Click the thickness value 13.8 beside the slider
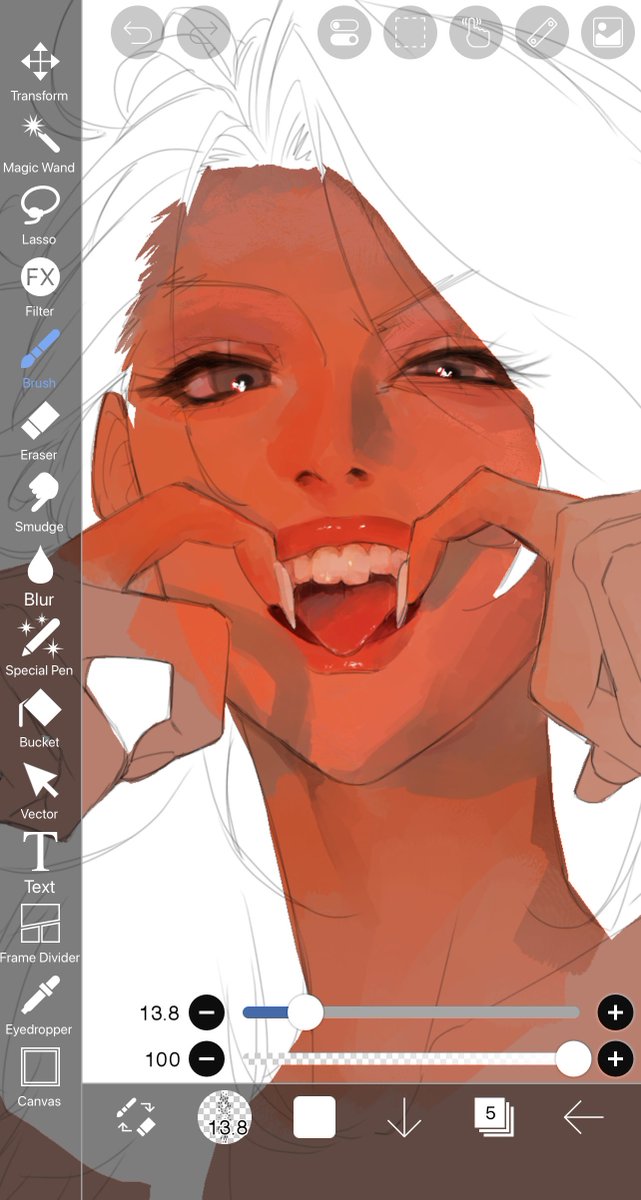641x1200 pixels. tap(159, 1013)
